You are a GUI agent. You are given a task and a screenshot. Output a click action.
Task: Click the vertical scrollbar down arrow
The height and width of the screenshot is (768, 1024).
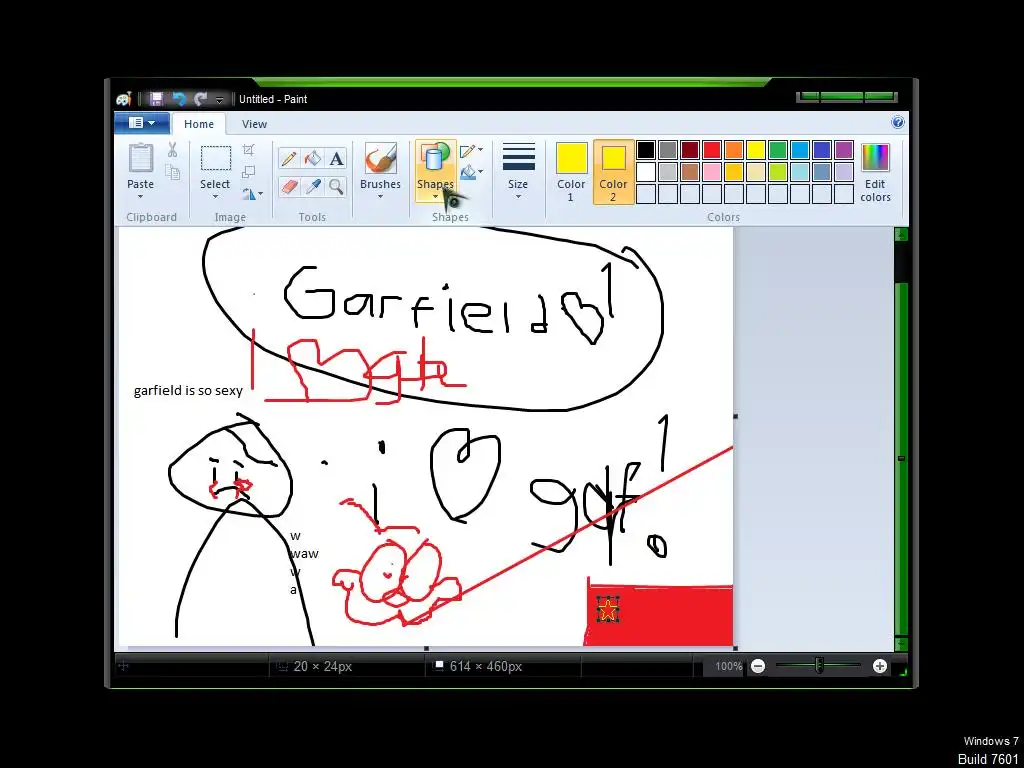pyautogui.click(x=901, y=644)
